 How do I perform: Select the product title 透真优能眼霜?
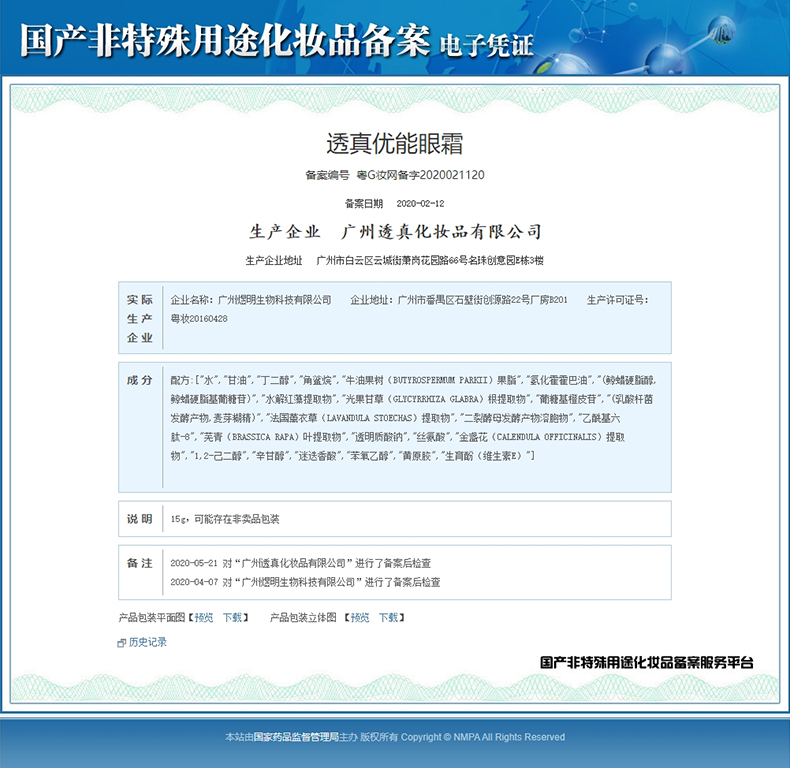click(394, 144)
